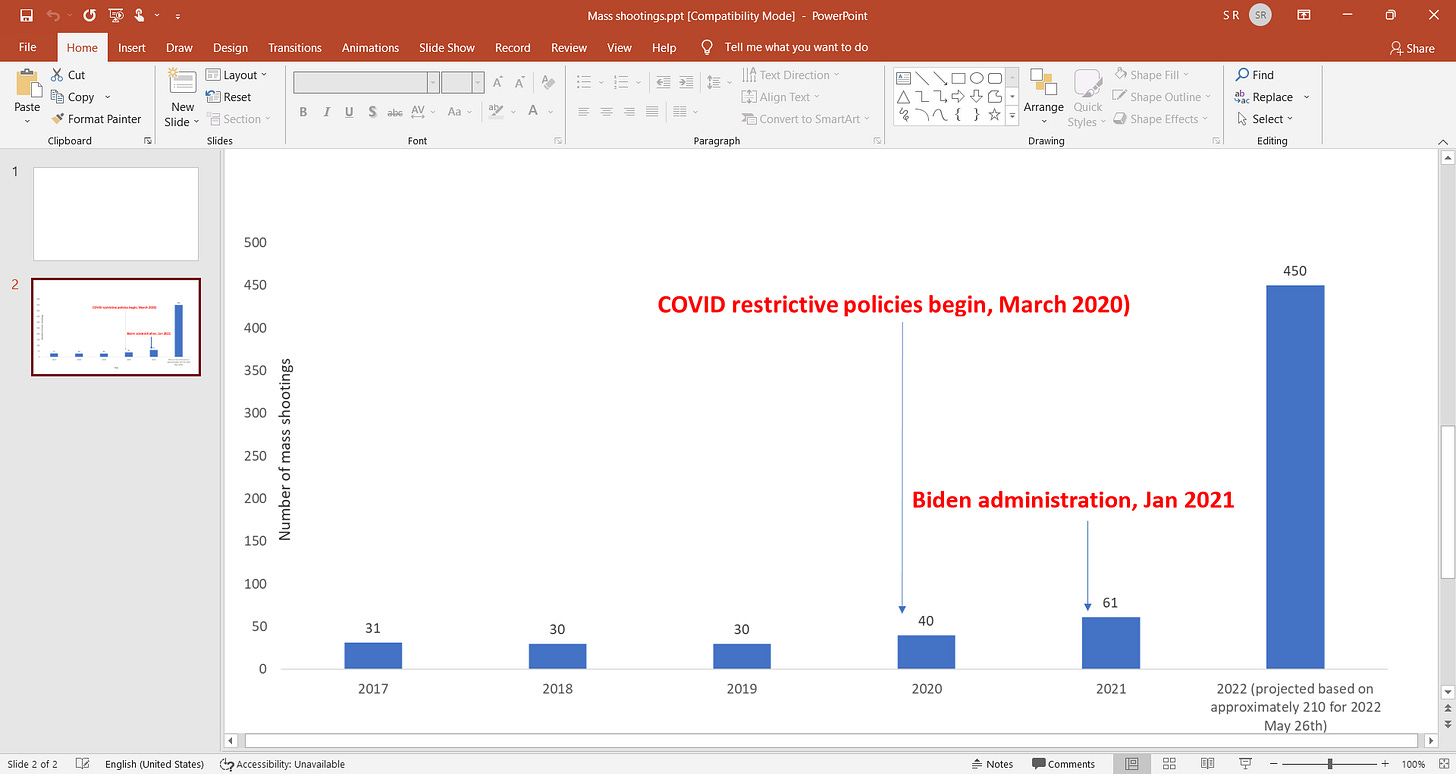Switch to Slide Sorter view
The width and height of the screenshot is (1456, 774).
pyautogui.click(x=1167, y=764)
